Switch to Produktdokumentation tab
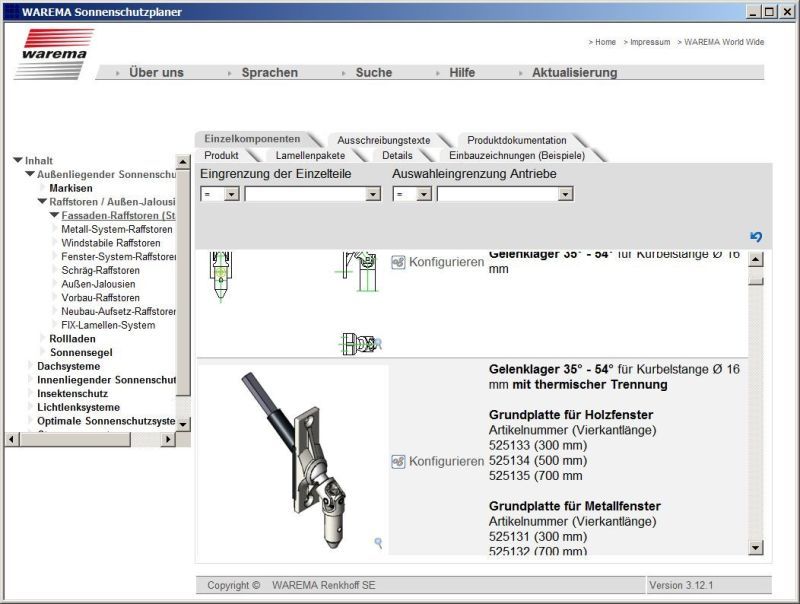The image size is (800, 604). 517,140
